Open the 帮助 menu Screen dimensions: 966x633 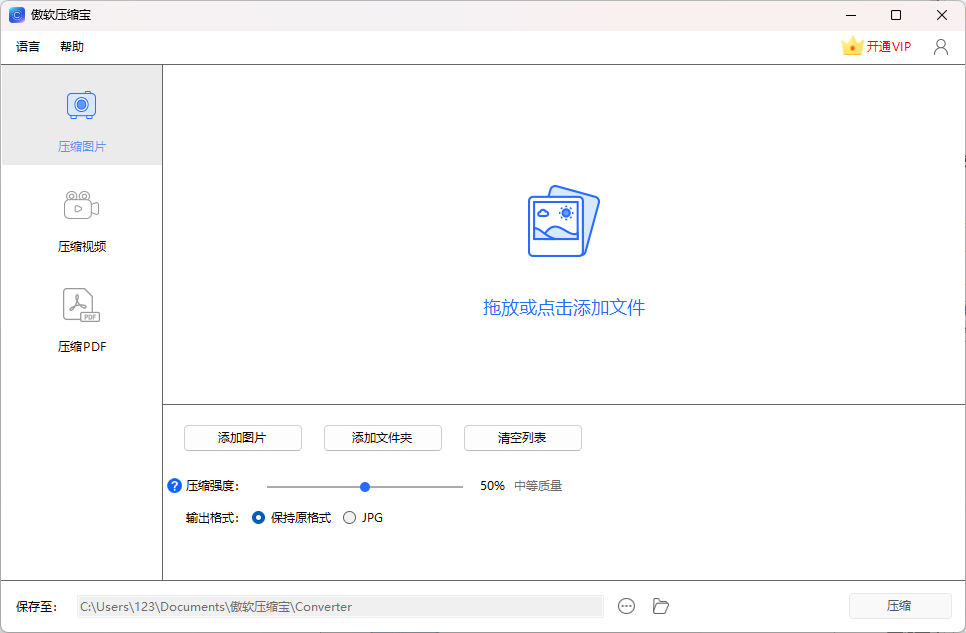[x=71, y=46]
